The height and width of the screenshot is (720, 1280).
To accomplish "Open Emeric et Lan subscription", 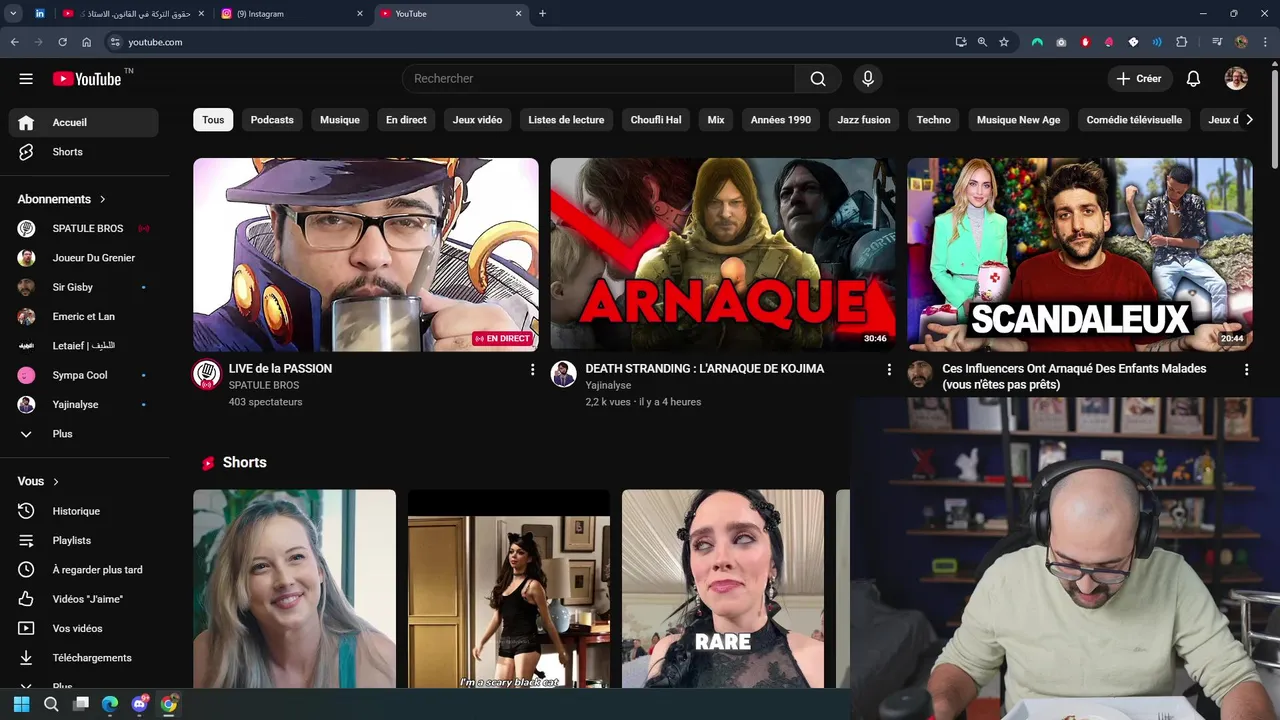I will (x=83, y=316).
